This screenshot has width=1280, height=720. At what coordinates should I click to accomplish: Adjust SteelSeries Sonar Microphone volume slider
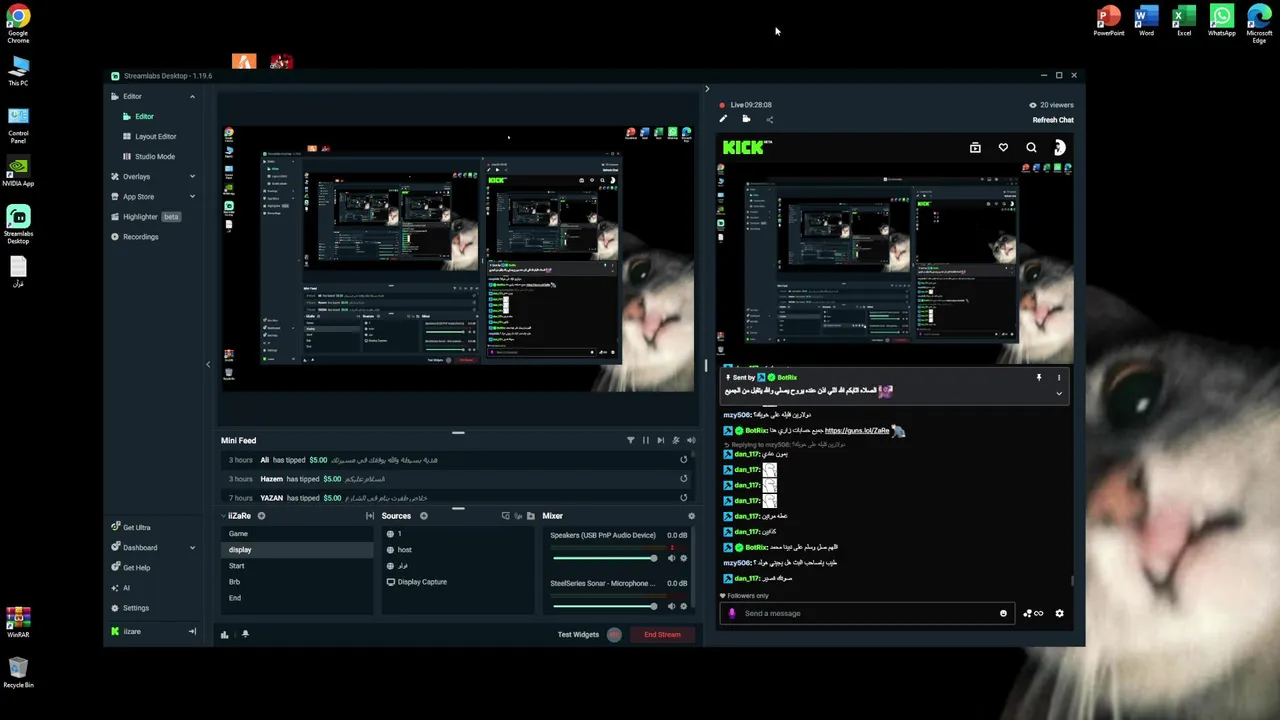click(x=604, y=606)
